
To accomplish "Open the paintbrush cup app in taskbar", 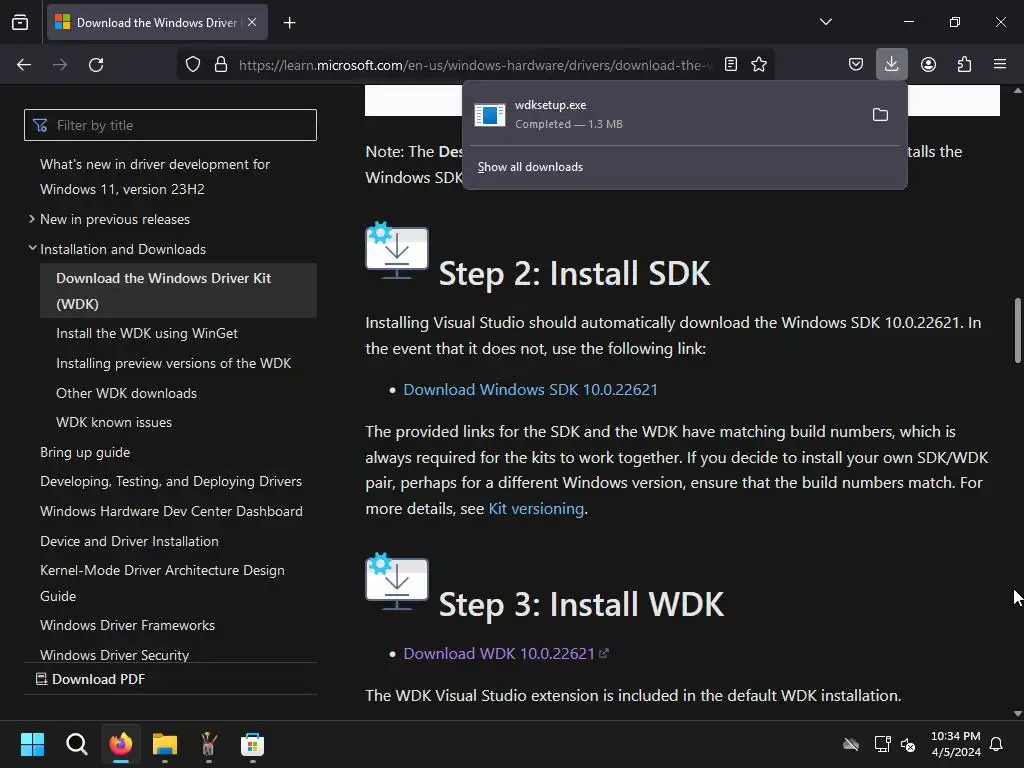I will pyautogui.click(x=208, y=744).
